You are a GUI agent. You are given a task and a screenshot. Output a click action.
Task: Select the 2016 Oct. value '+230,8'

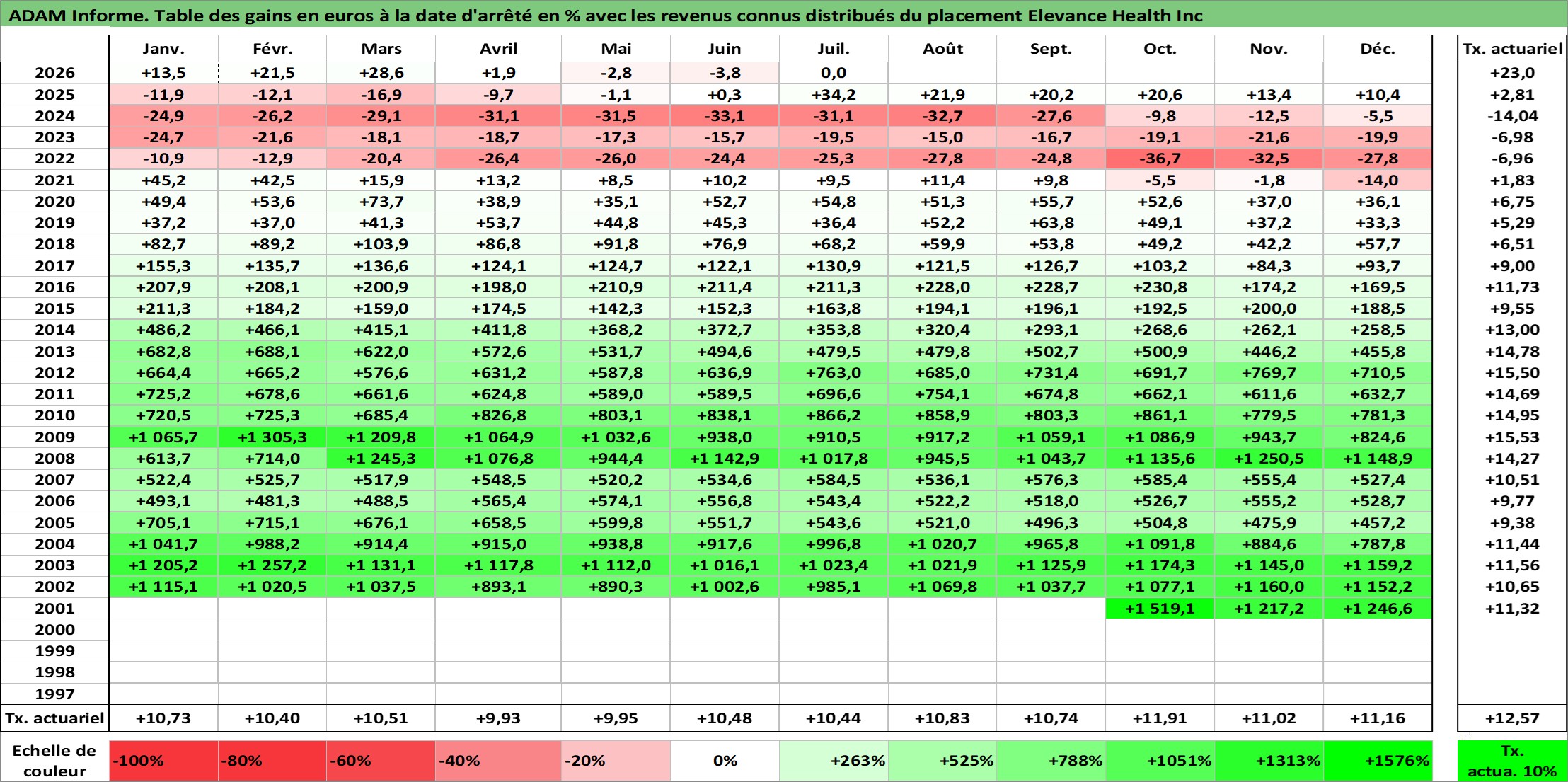point(1160,287)
